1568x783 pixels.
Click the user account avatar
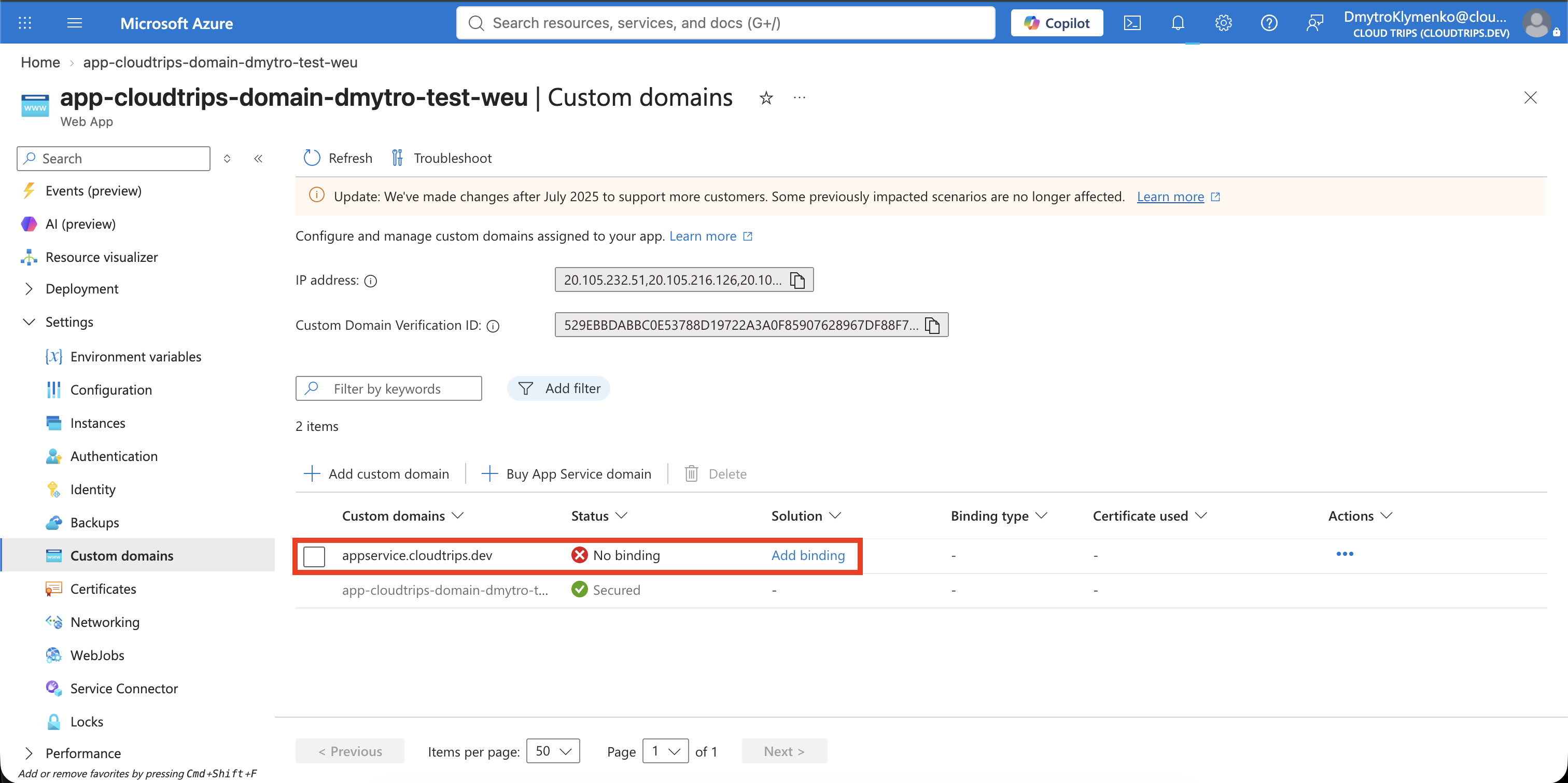pyautogui.click(x=1536, y=24)
